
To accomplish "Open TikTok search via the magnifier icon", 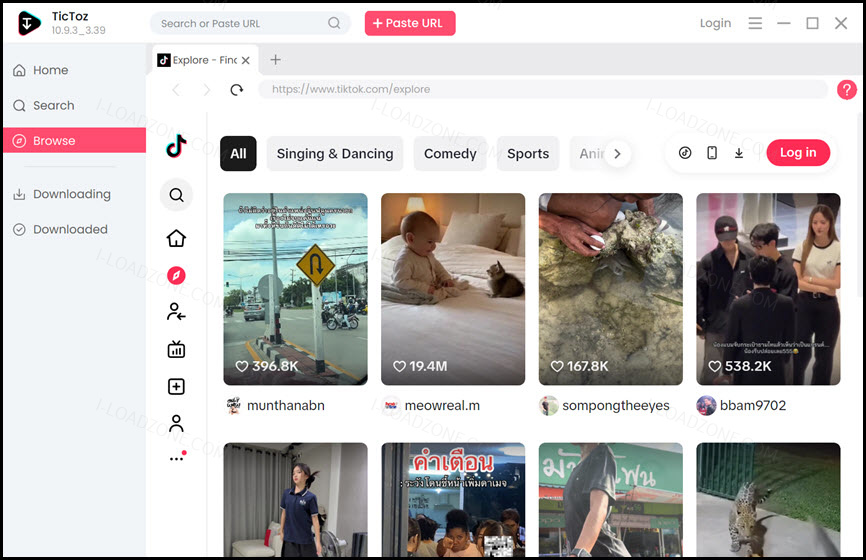I will pos(176,195).
